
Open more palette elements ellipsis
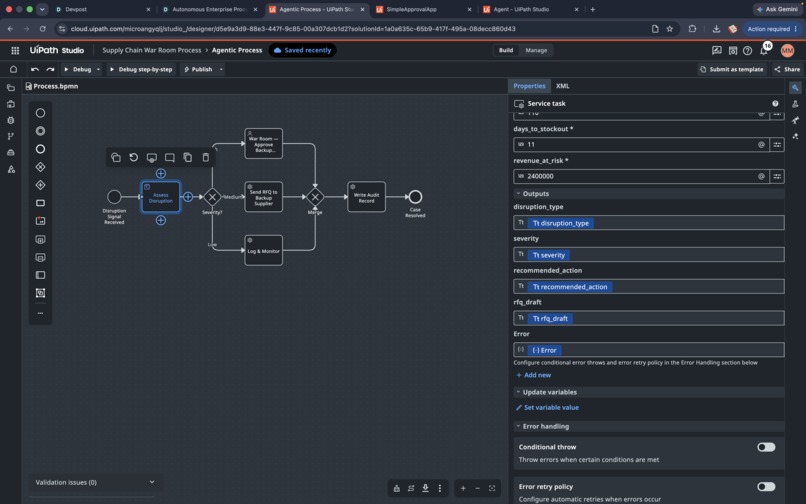click(40, 313)
